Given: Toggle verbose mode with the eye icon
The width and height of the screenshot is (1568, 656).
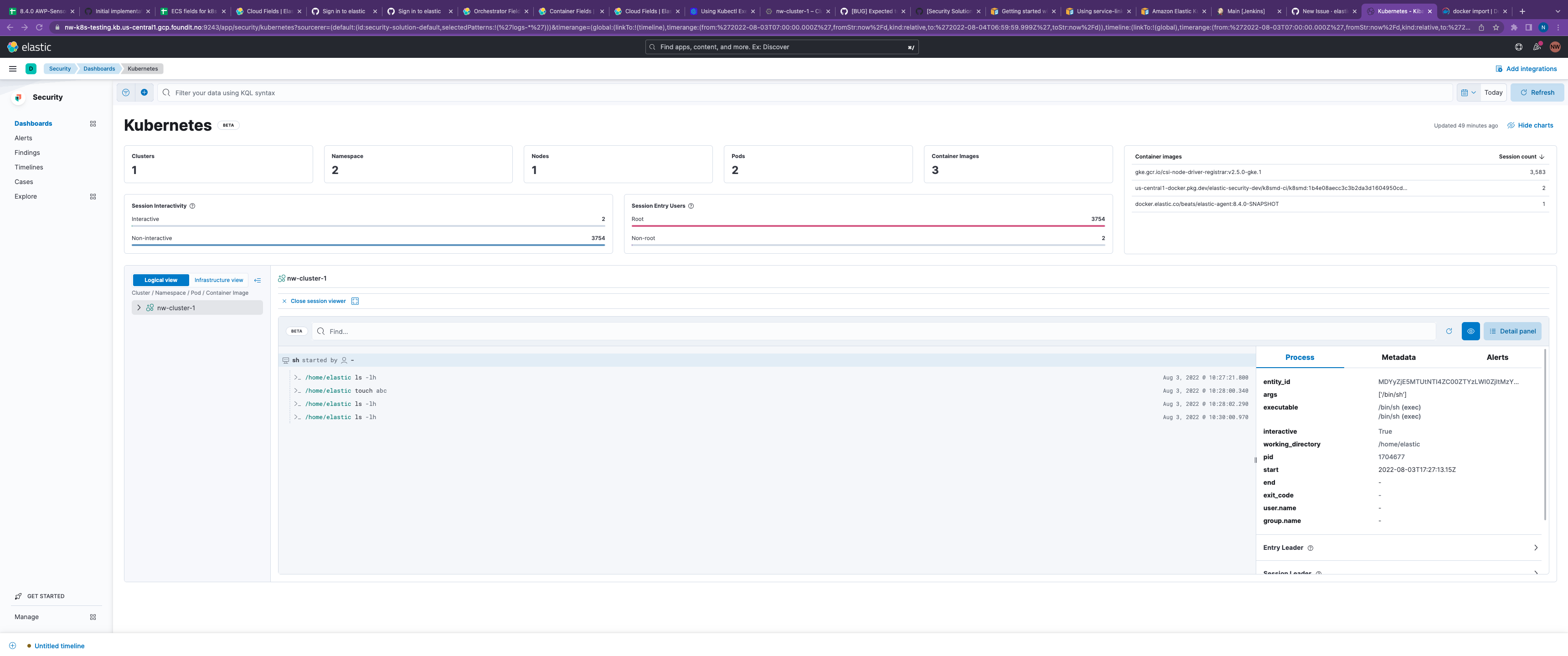Looking at the screenshot, I should coord(1470,331).
